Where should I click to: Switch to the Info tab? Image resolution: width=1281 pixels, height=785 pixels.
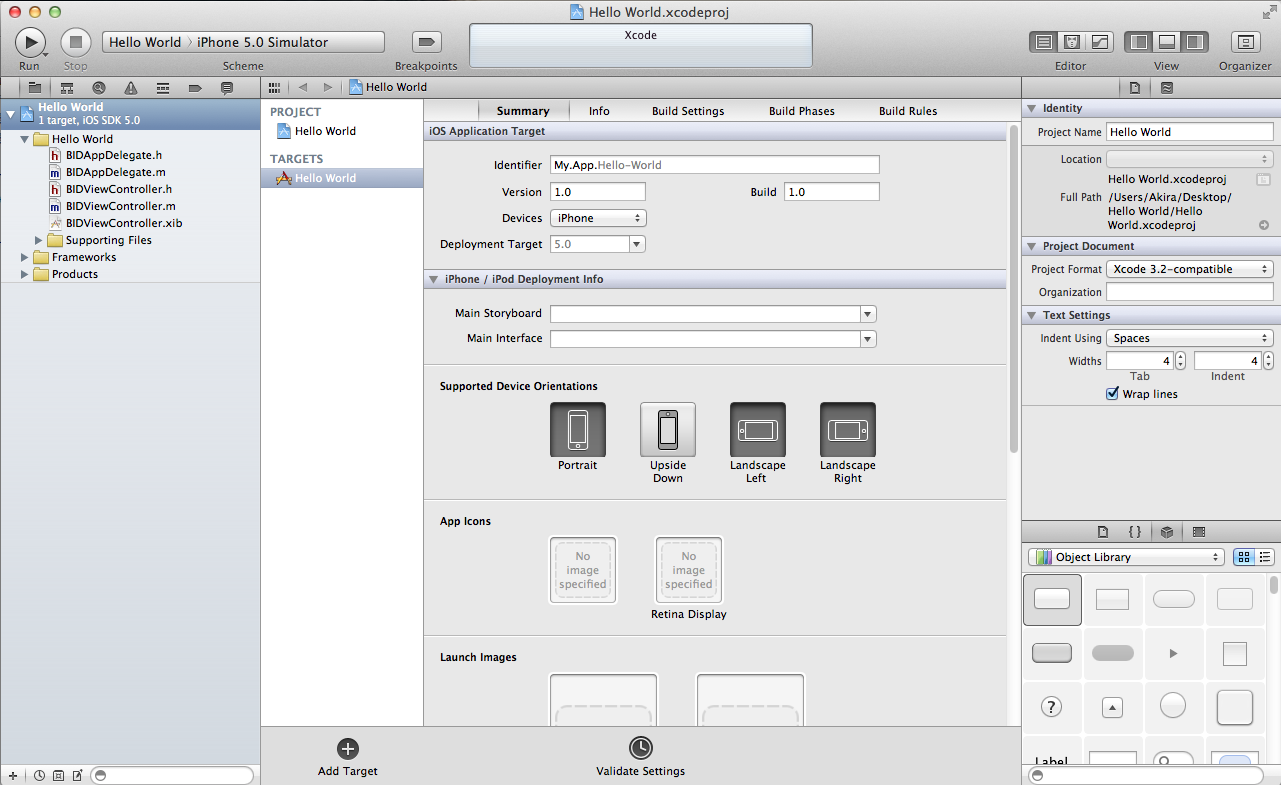click(x=599, y=111)
